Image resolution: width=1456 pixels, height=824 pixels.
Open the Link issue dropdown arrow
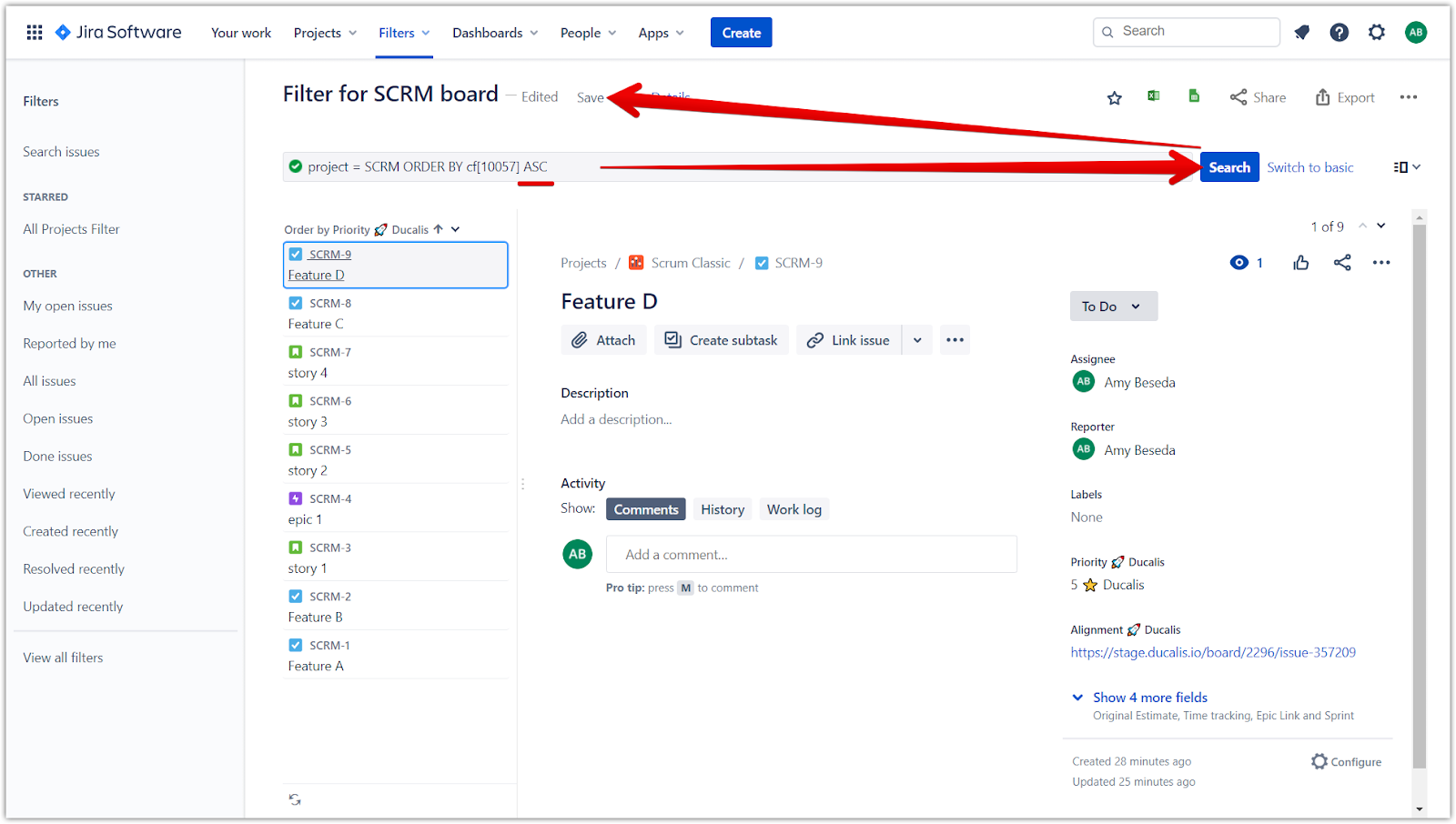pyautogui.click(x=917, y=340)
